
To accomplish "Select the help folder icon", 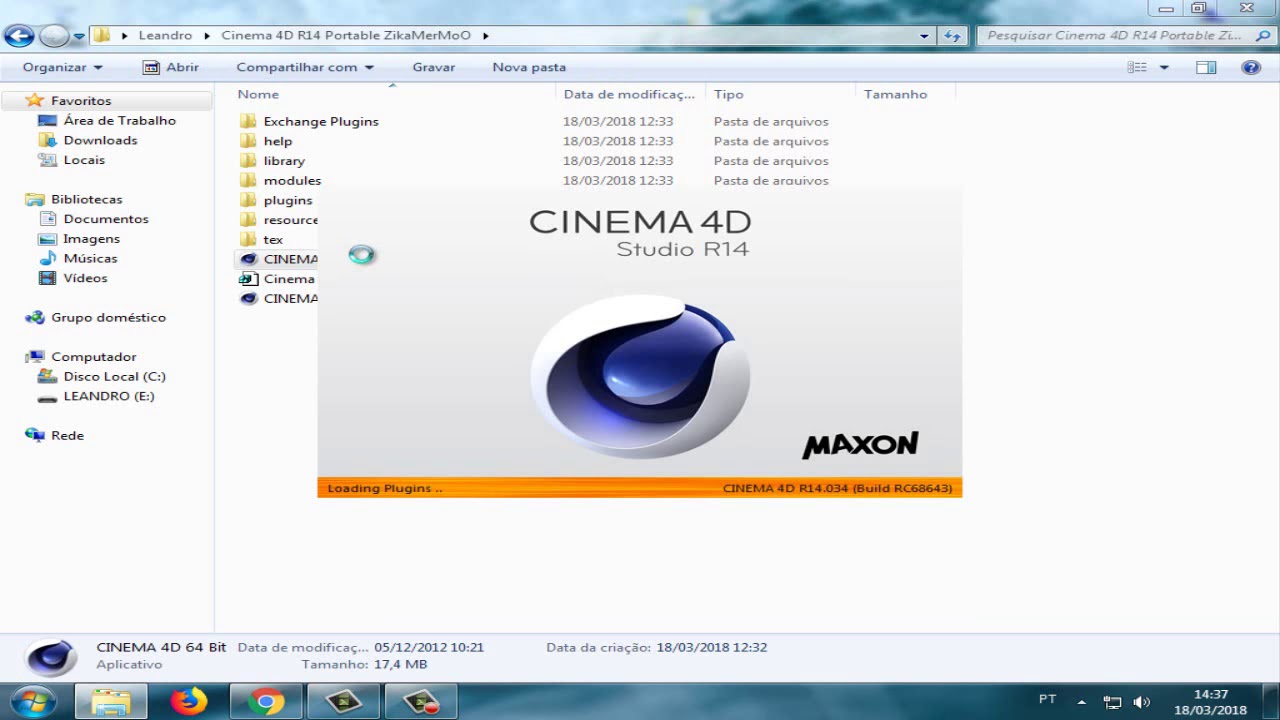I will (x=248, y=141).
